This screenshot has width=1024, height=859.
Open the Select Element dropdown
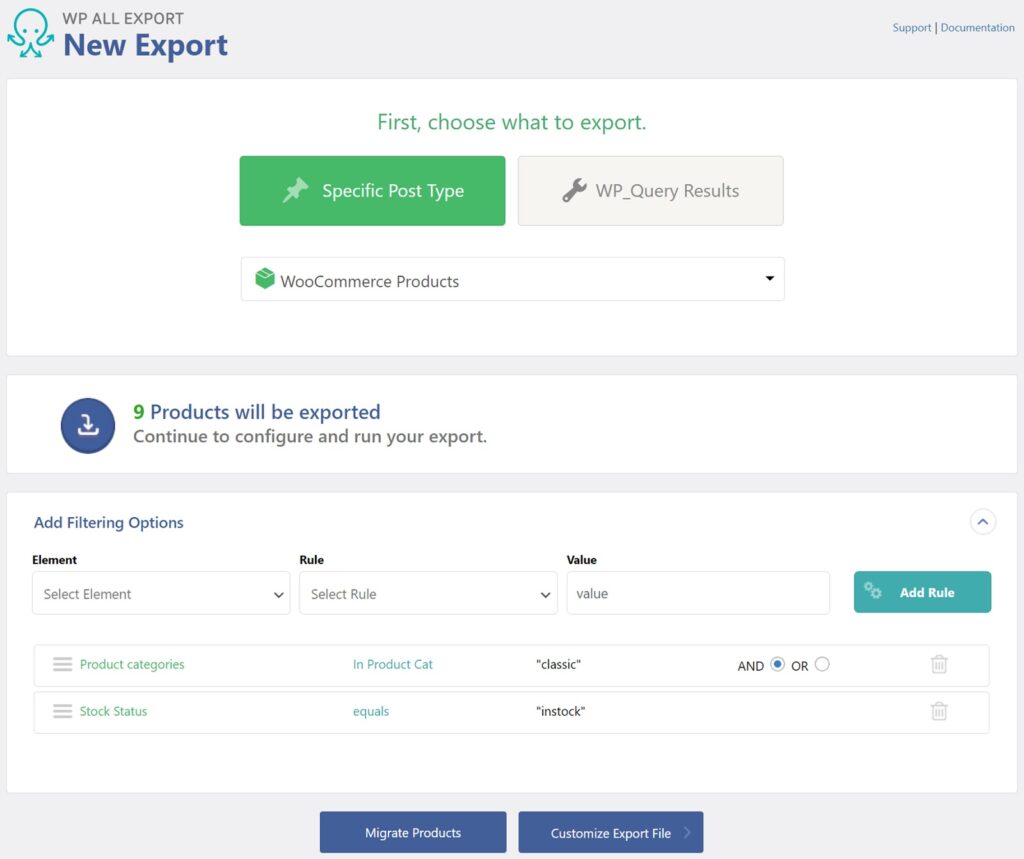161,593
